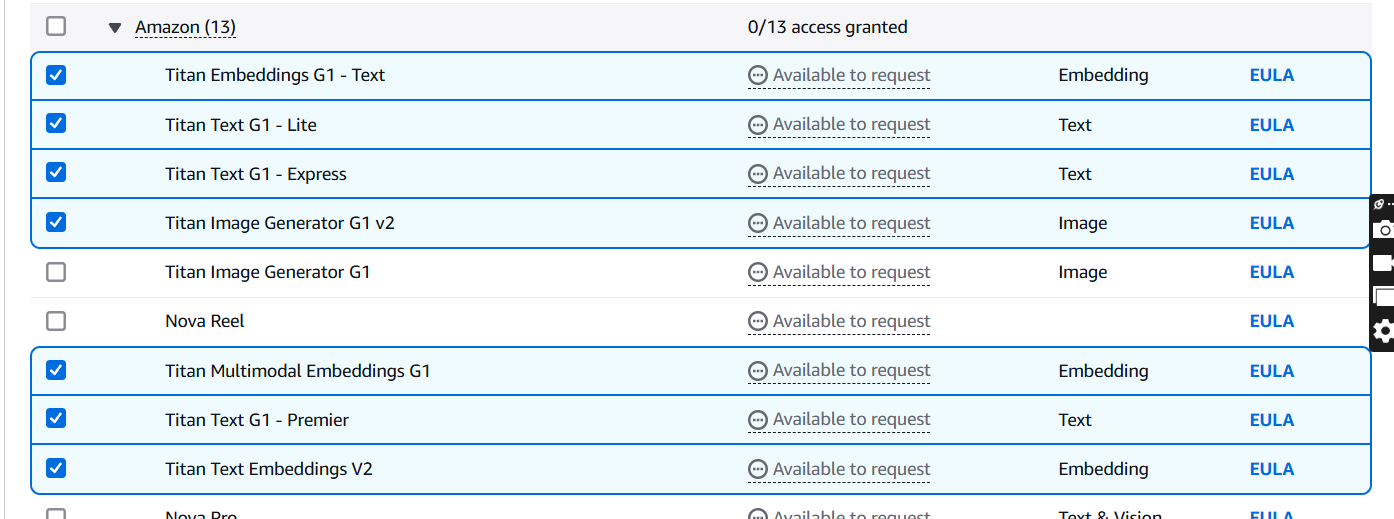Click the camera screenshot icon in side toolbar

(1385, 230)
